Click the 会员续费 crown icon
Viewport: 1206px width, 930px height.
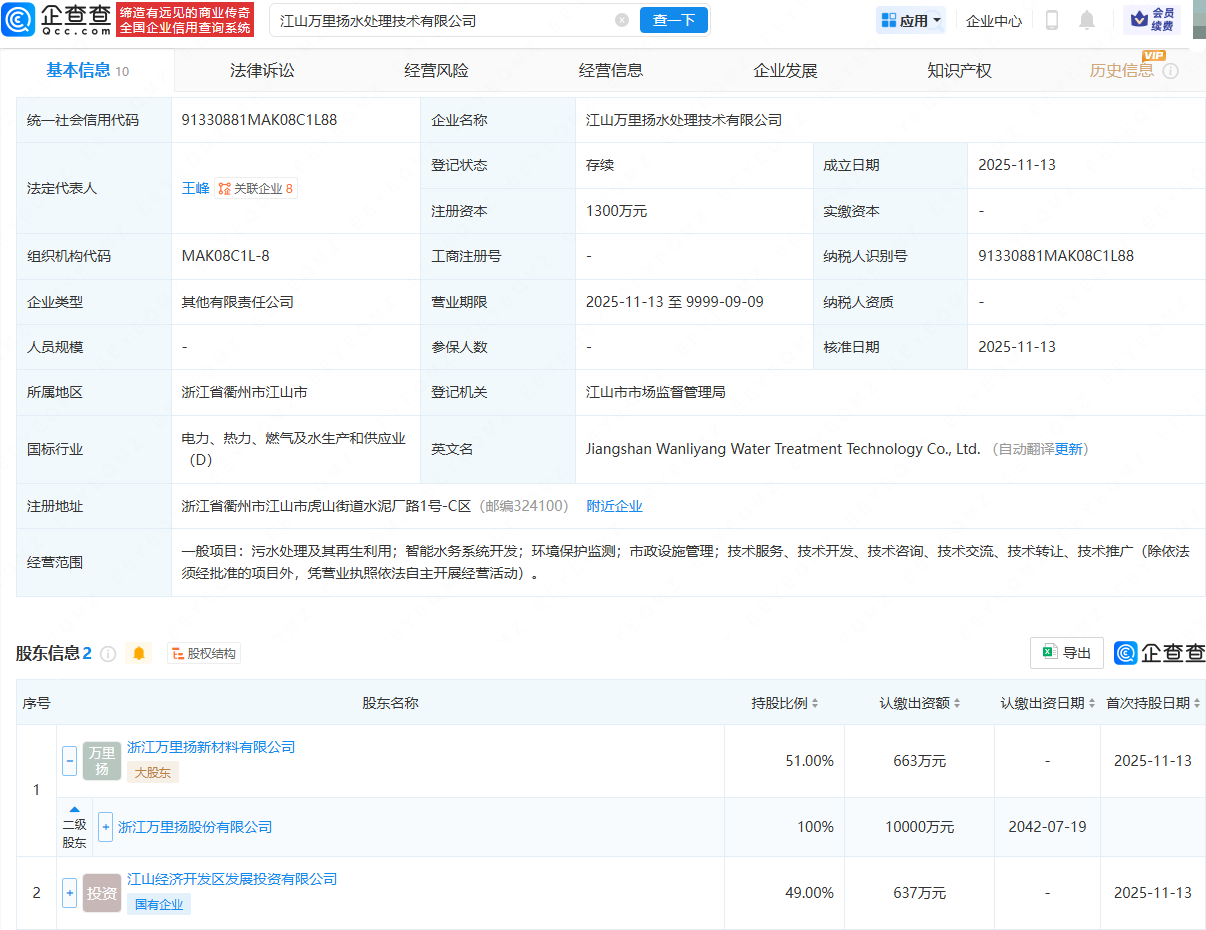tap(1151, 20)
